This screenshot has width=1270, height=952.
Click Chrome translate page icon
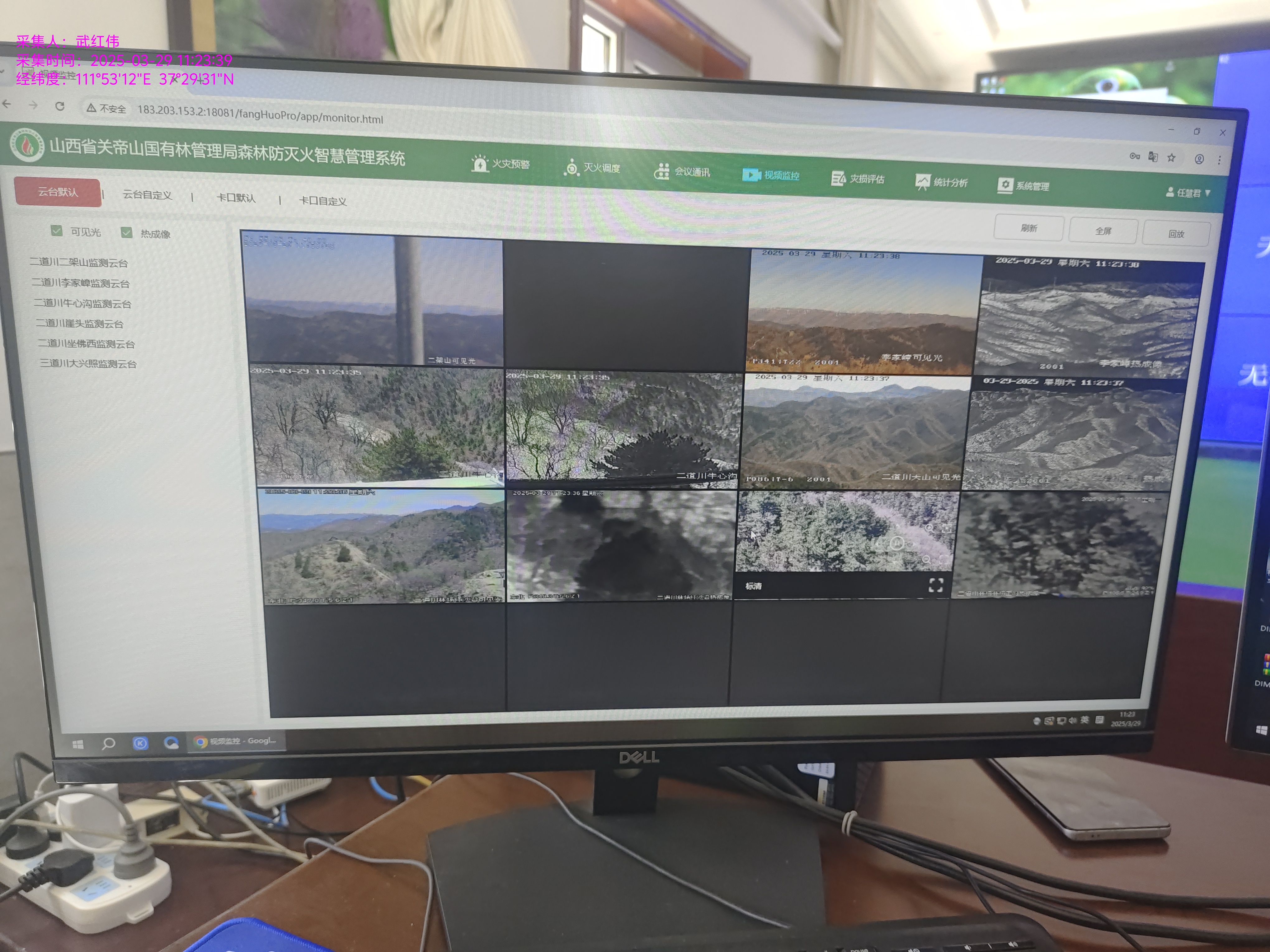[x=1153, y=157]
